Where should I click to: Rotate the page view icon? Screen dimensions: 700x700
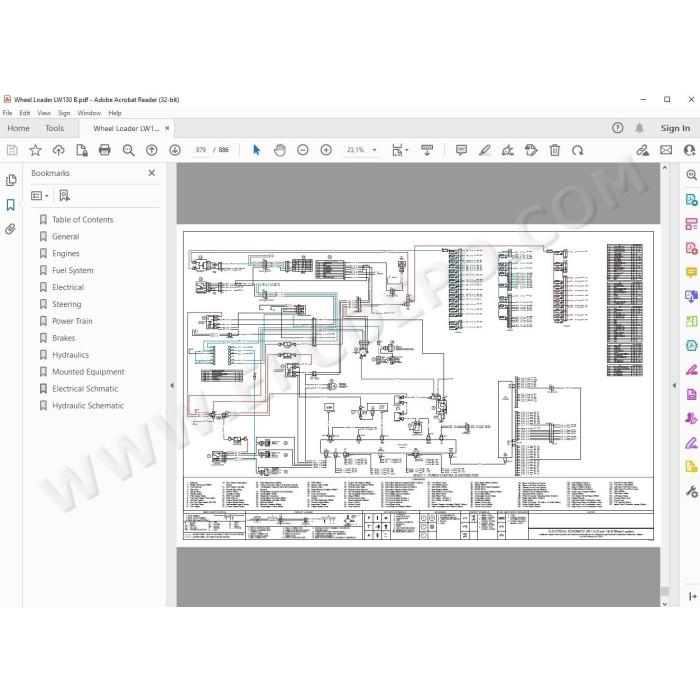[578, 150]
